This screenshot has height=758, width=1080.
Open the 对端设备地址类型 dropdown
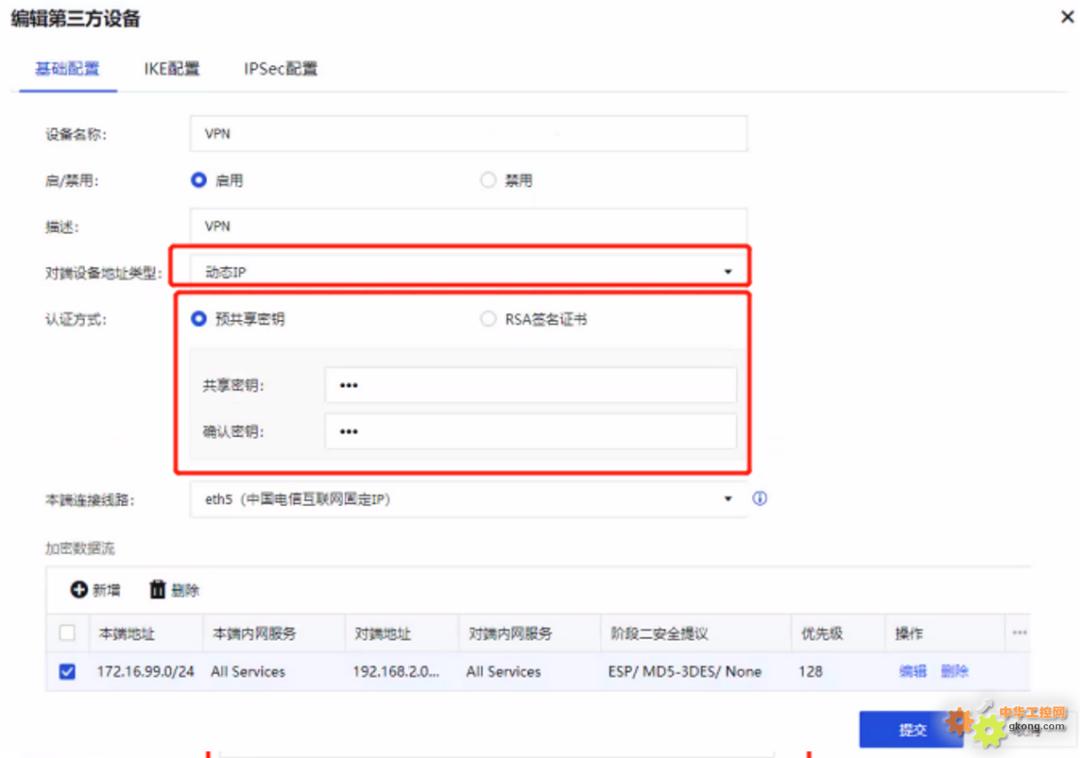(468, 272)
